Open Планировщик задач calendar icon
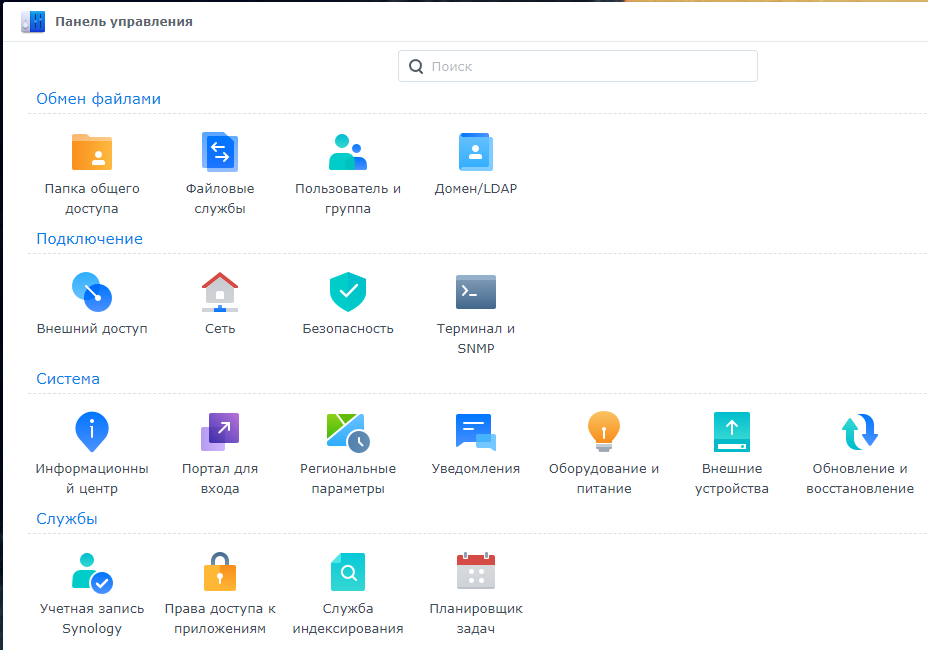Viewport: 928px width, 650px height. 476,572
